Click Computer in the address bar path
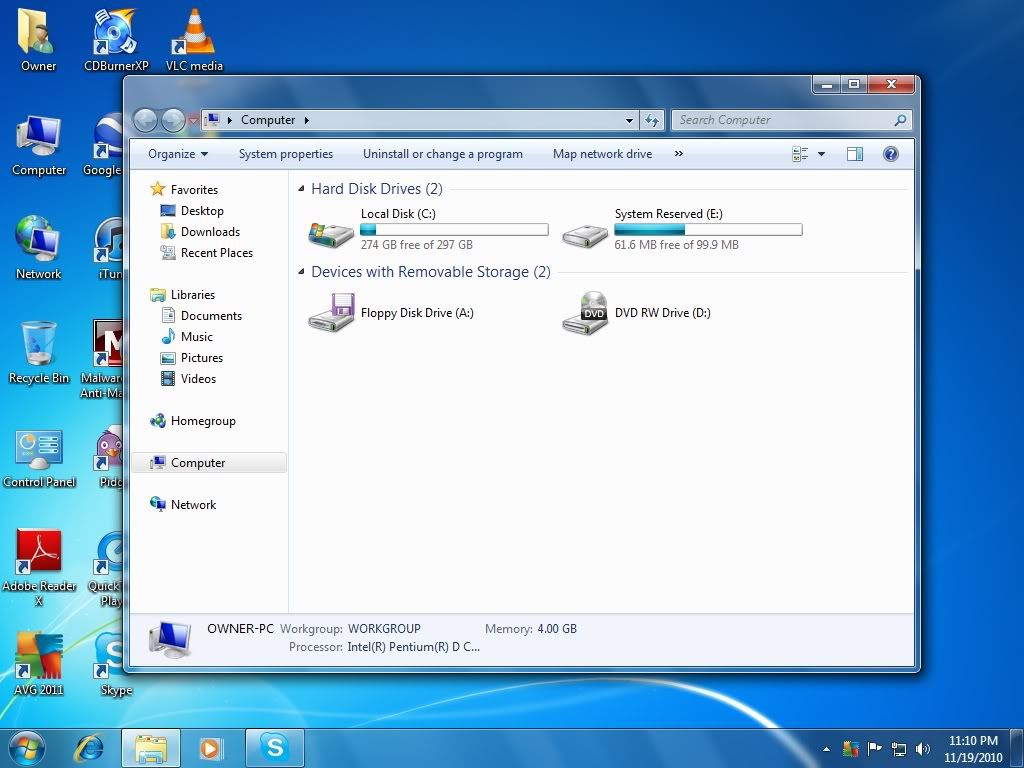The width and height of the screenshot is (1024, 768). [x=268, y=120]
